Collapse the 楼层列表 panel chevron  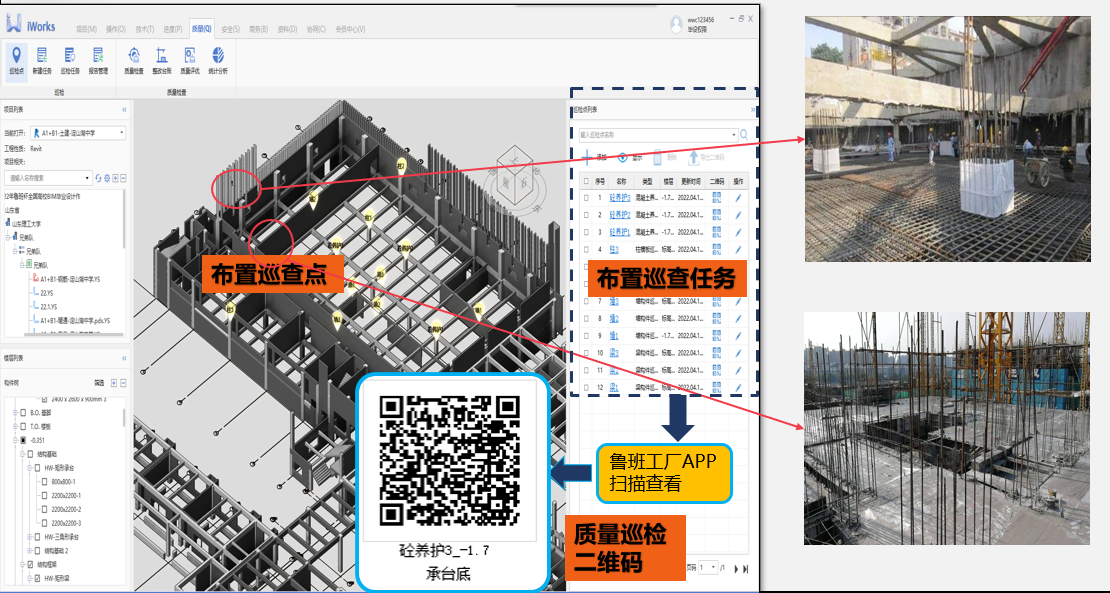tap(125, 358)
